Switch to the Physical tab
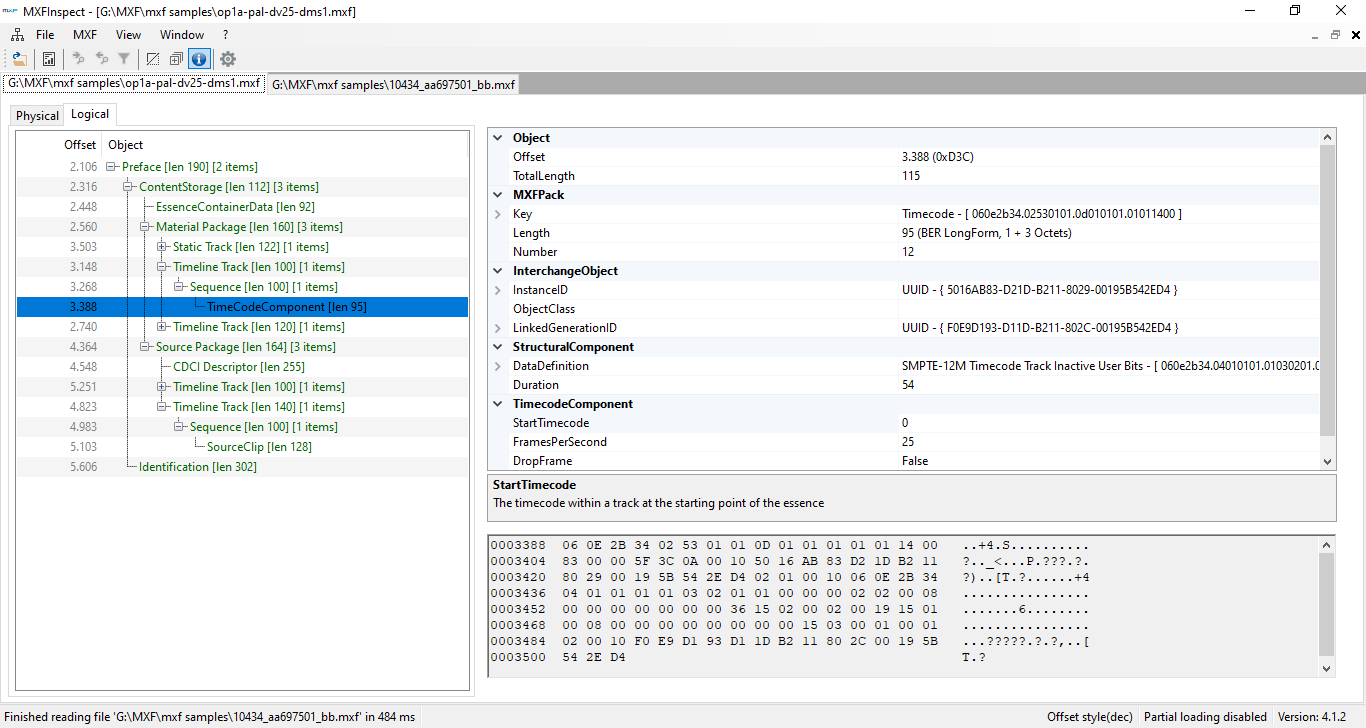The height and width of the screenshot is (728, 1366). point(38,116)
